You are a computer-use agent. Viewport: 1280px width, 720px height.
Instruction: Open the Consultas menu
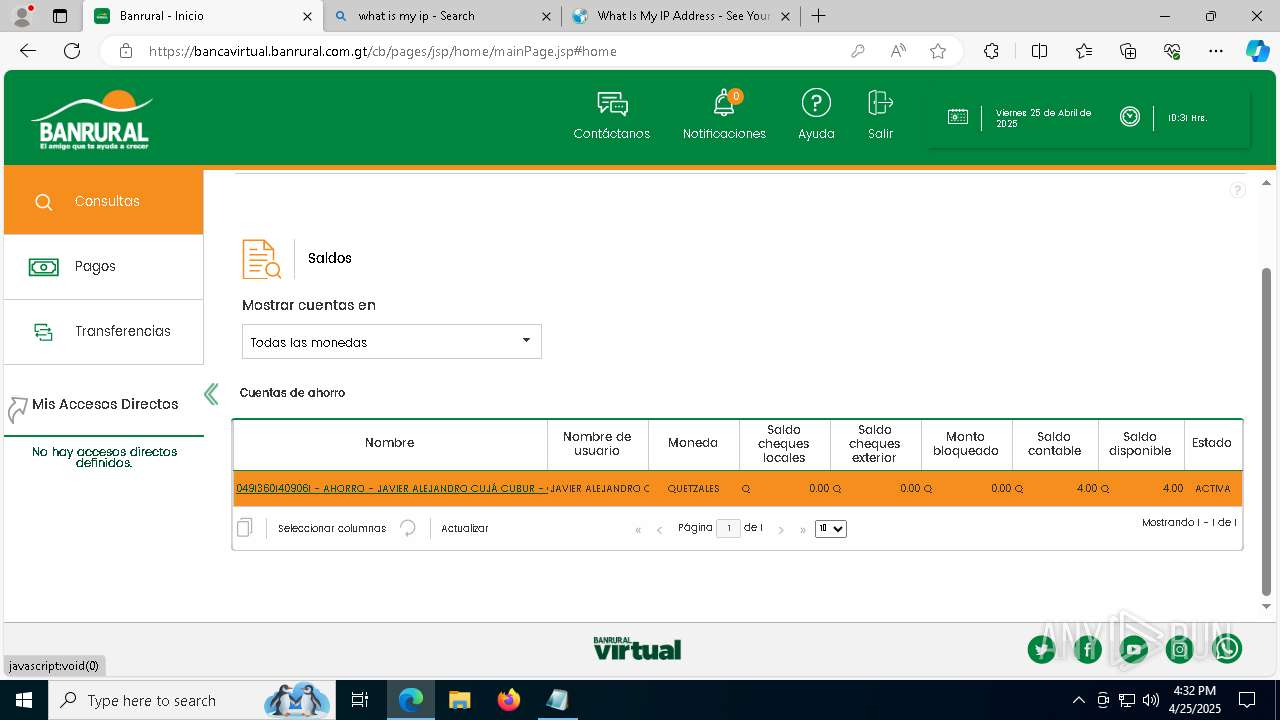coord(104,201)
